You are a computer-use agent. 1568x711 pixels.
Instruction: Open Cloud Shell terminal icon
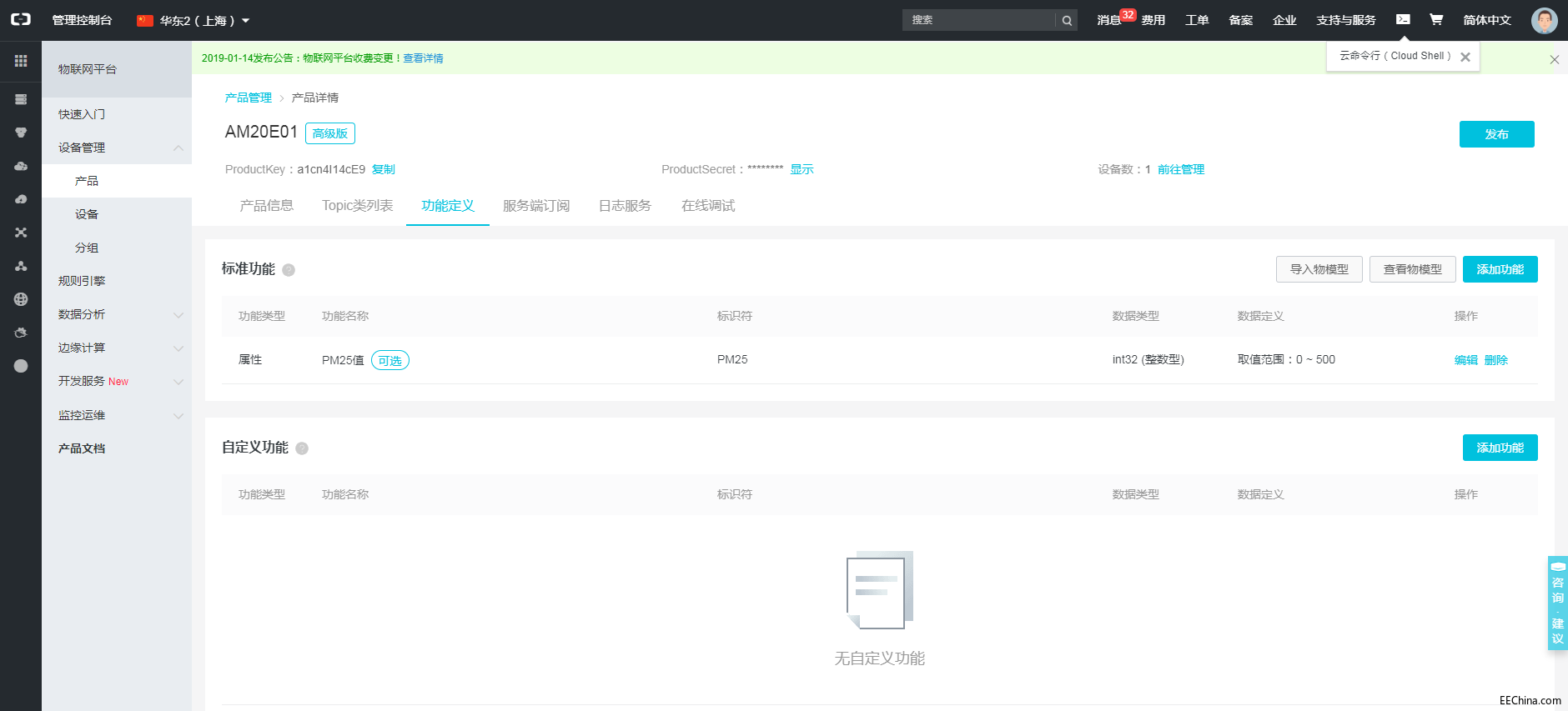(x=1403, y=19)
